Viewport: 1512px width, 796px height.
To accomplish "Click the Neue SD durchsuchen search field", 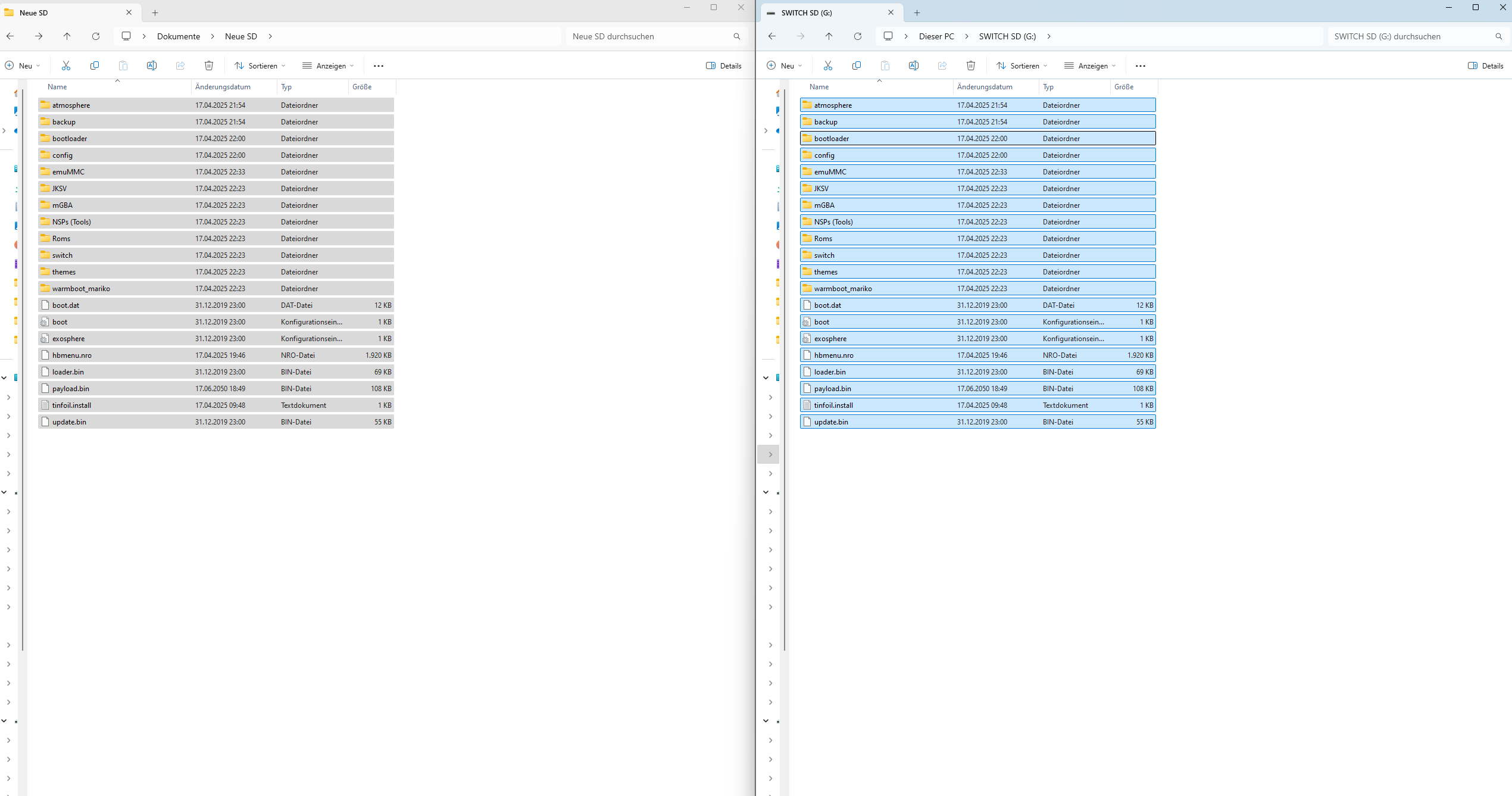I will tap(649, 36).
